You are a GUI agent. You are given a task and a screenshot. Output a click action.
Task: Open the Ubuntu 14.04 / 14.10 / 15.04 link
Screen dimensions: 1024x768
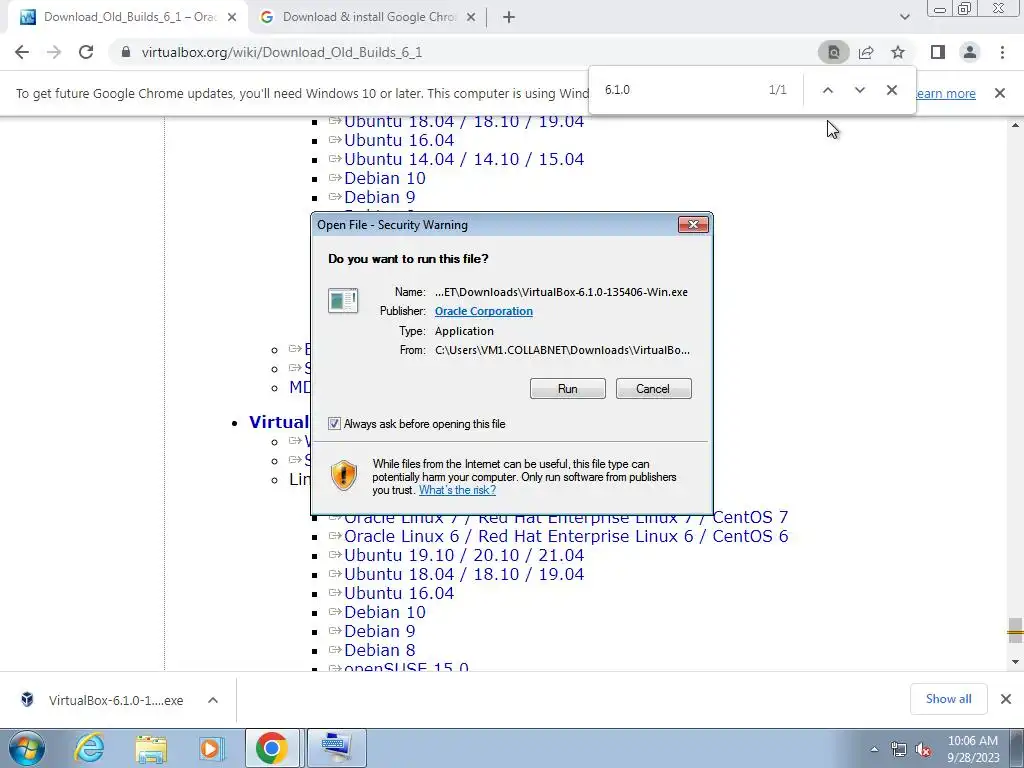click(x=464, y=159)
